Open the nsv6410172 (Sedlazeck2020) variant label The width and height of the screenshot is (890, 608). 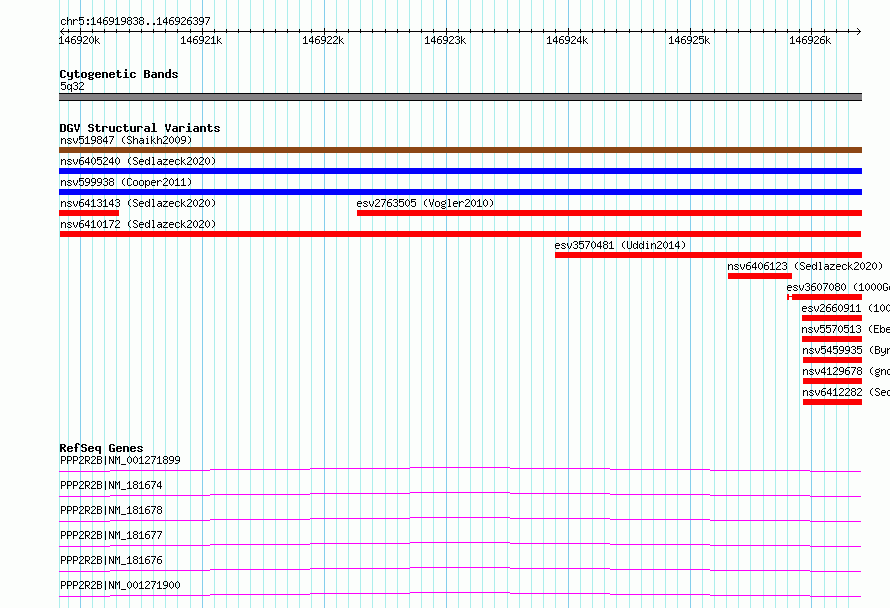(138, 224)
